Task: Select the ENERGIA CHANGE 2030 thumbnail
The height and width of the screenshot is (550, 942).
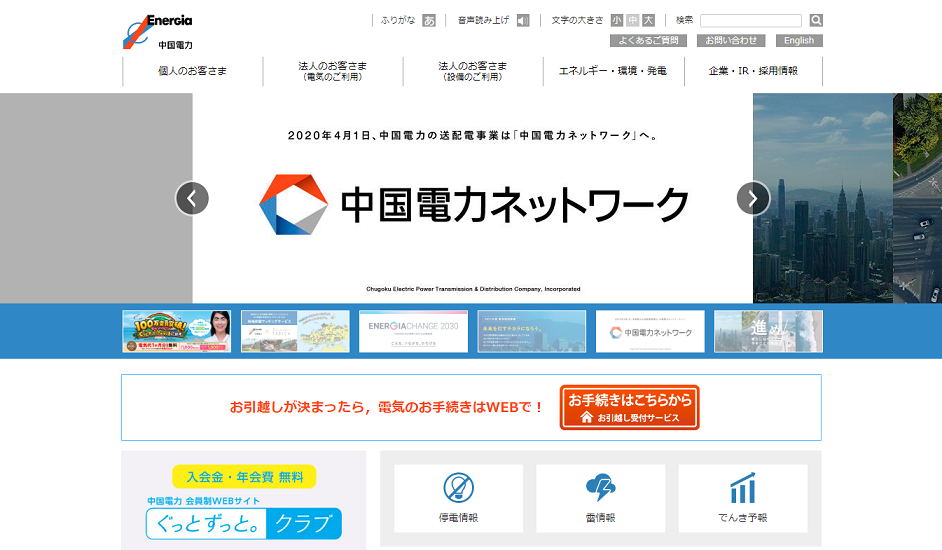Action: 413,331
